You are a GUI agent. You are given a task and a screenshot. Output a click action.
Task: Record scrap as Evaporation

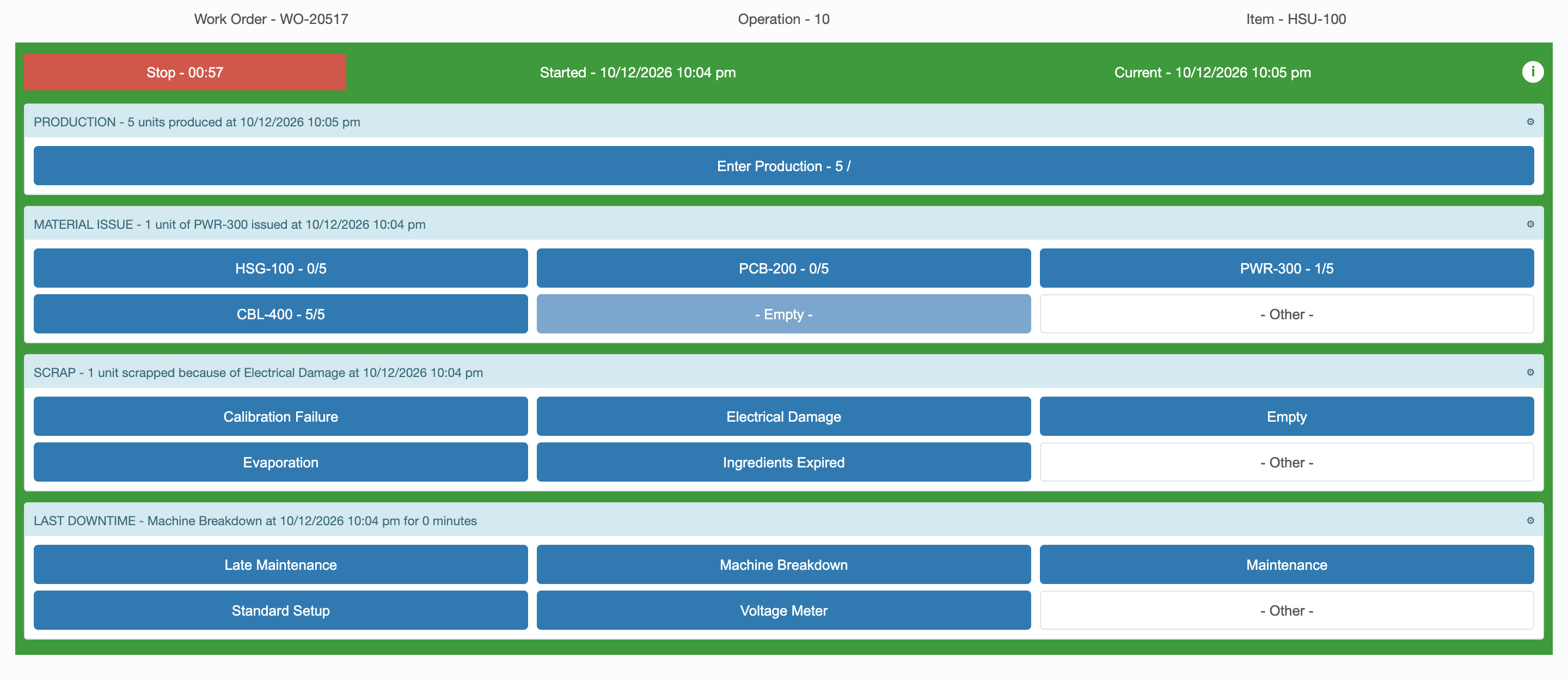(280, 461)
